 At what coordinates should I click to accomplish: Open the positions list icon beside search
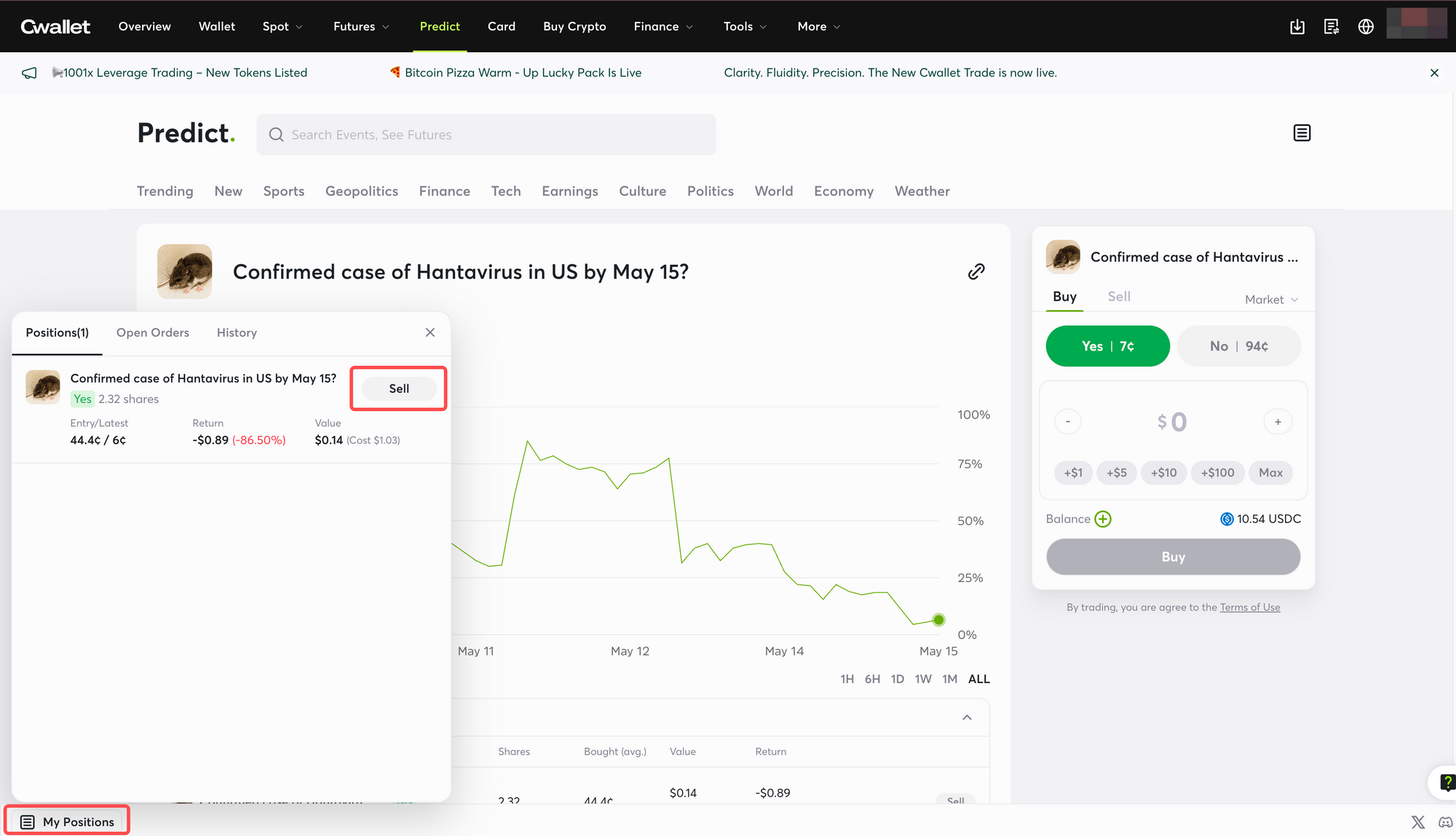[1302, 133]
